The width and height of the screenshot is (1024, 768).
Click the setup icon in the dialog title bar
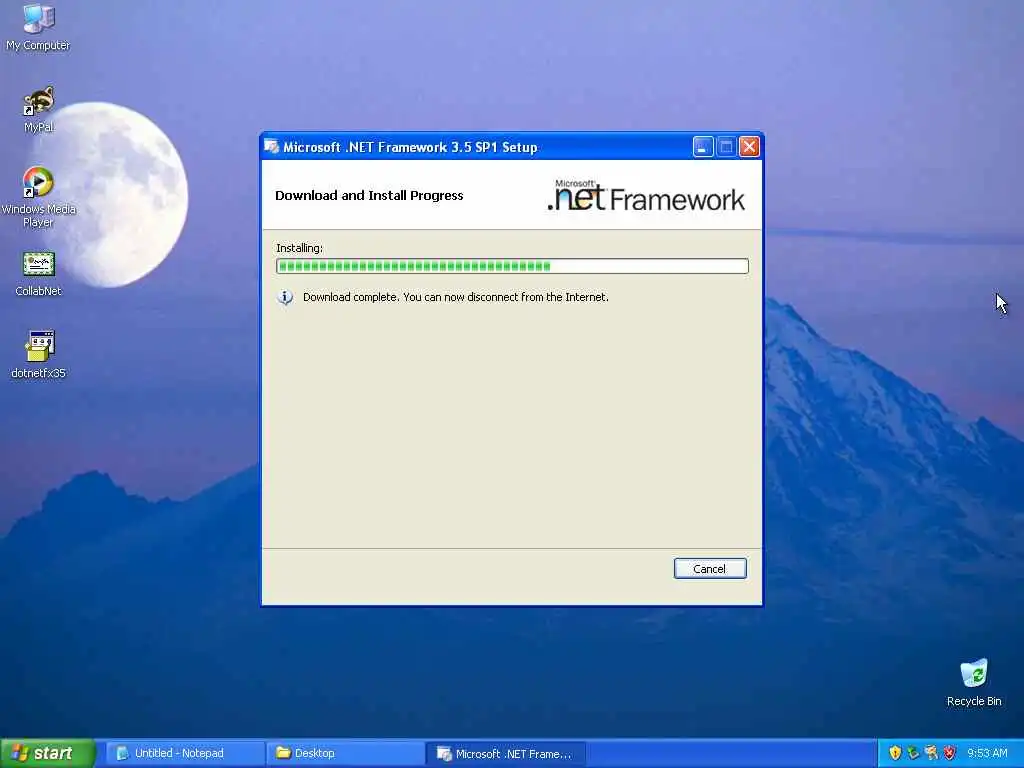click(272, 147)
